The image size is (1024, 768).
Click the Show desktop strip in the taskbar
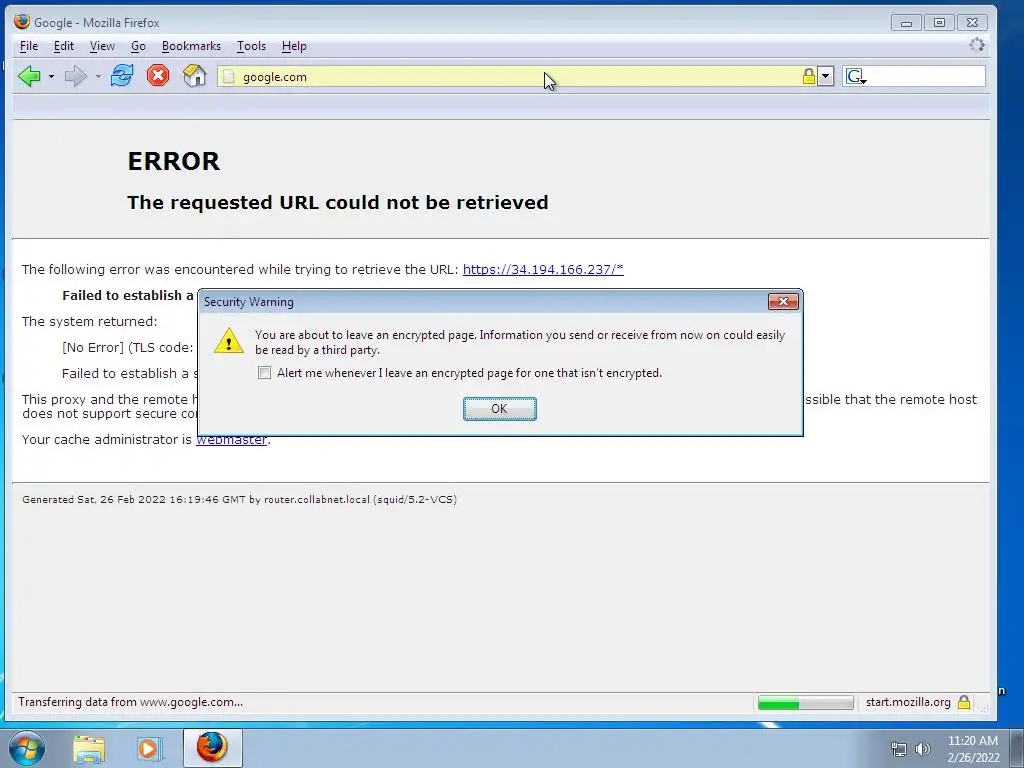(1017, 748)
